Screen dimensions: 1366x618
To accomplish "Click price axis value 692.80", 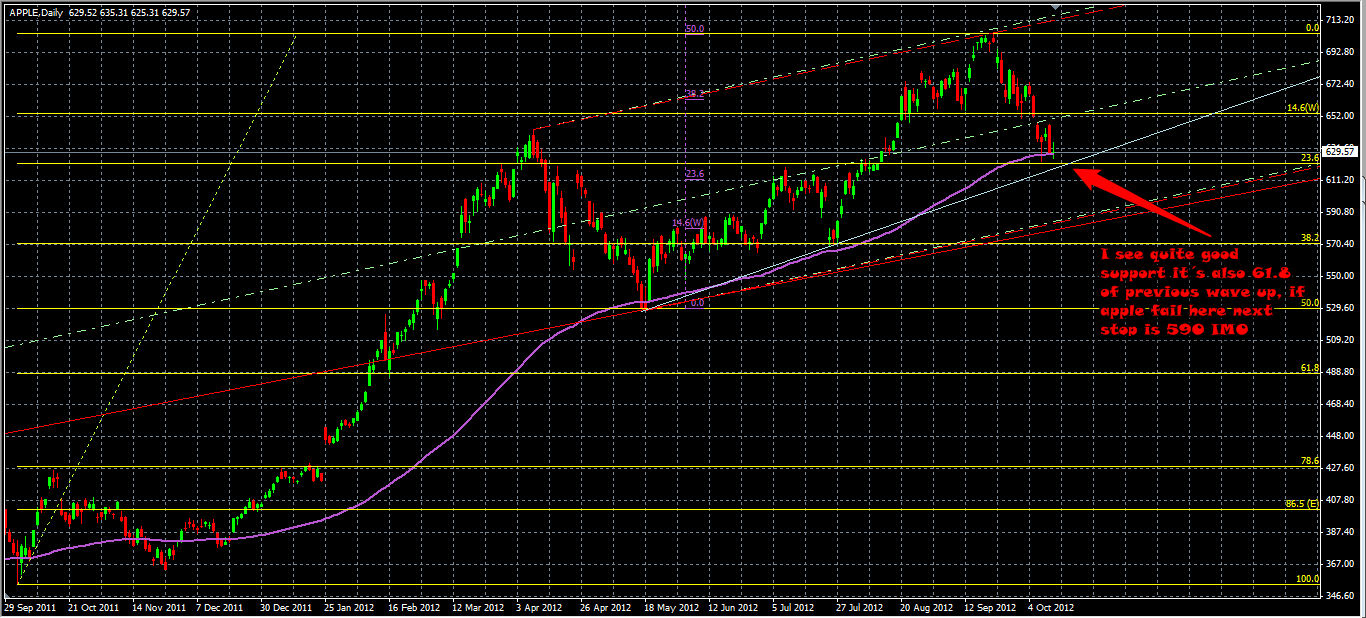I will click(x=1339, y=51).
